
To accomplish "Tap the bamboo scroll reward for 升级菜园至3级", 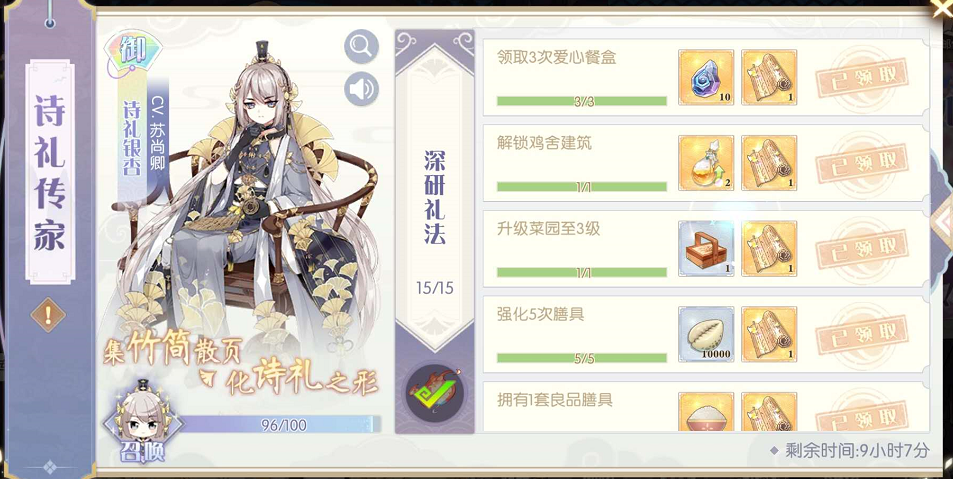I will click(x=769, y=249).
